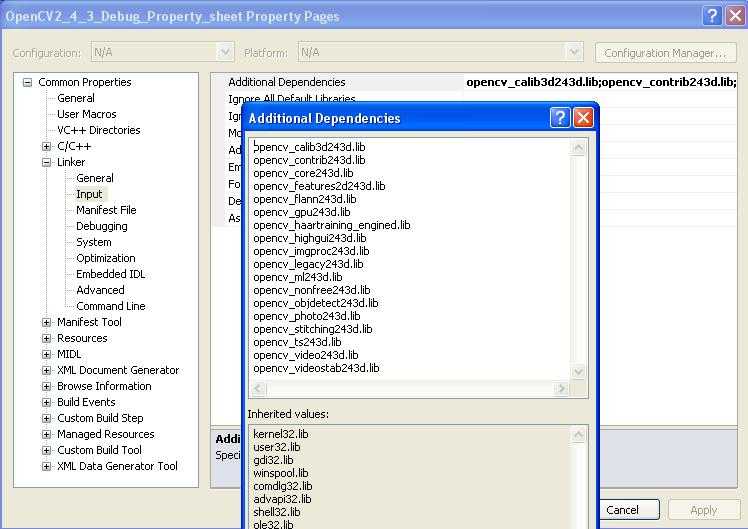Expand the Resources node
Viewport: 748px width, 529px height.
46,338
